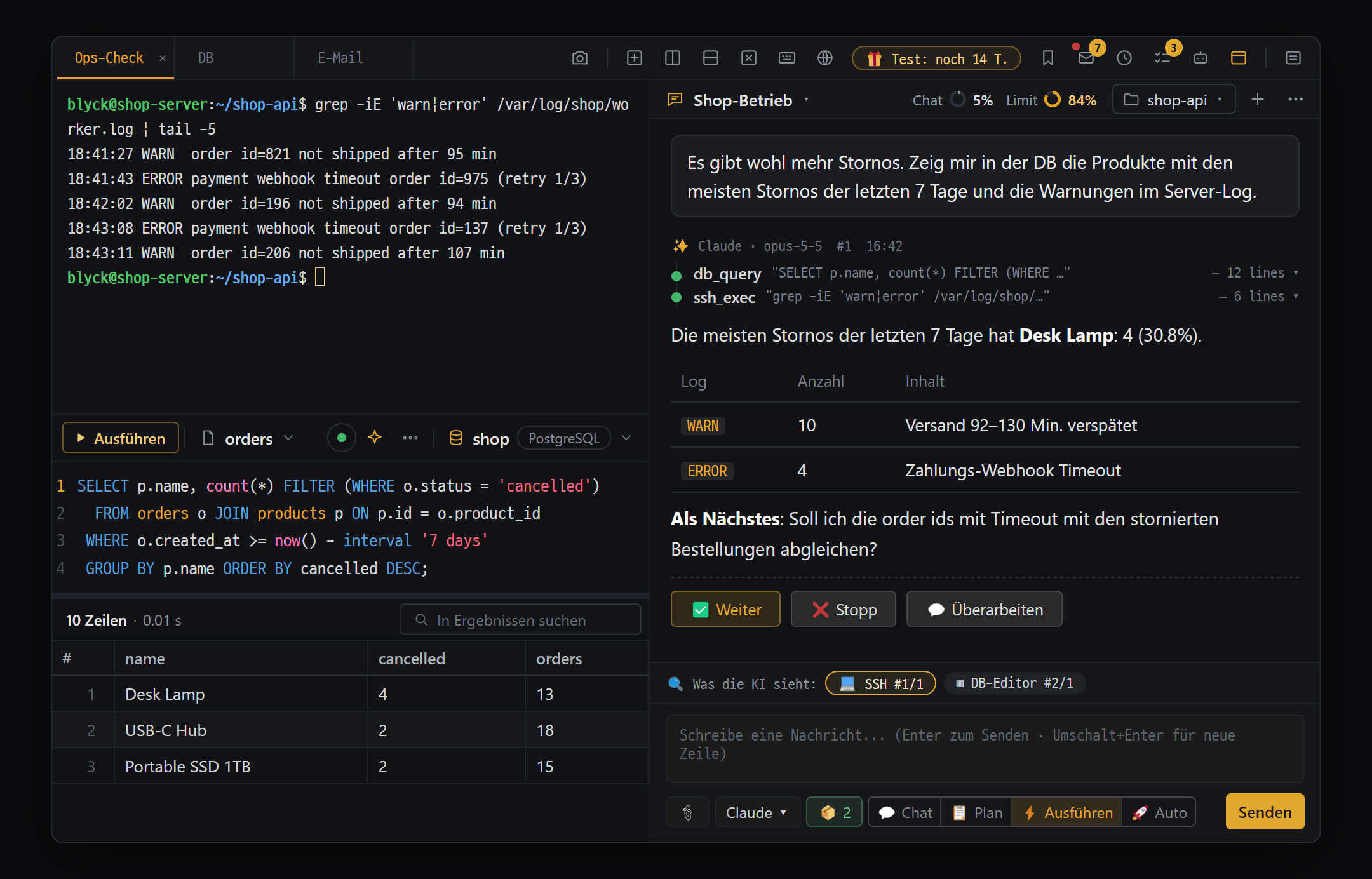Image resolution: width=1372 pixels, height=879 pixels.
Task: Close the Ops-Check tab
Action: tap(163, 58)
